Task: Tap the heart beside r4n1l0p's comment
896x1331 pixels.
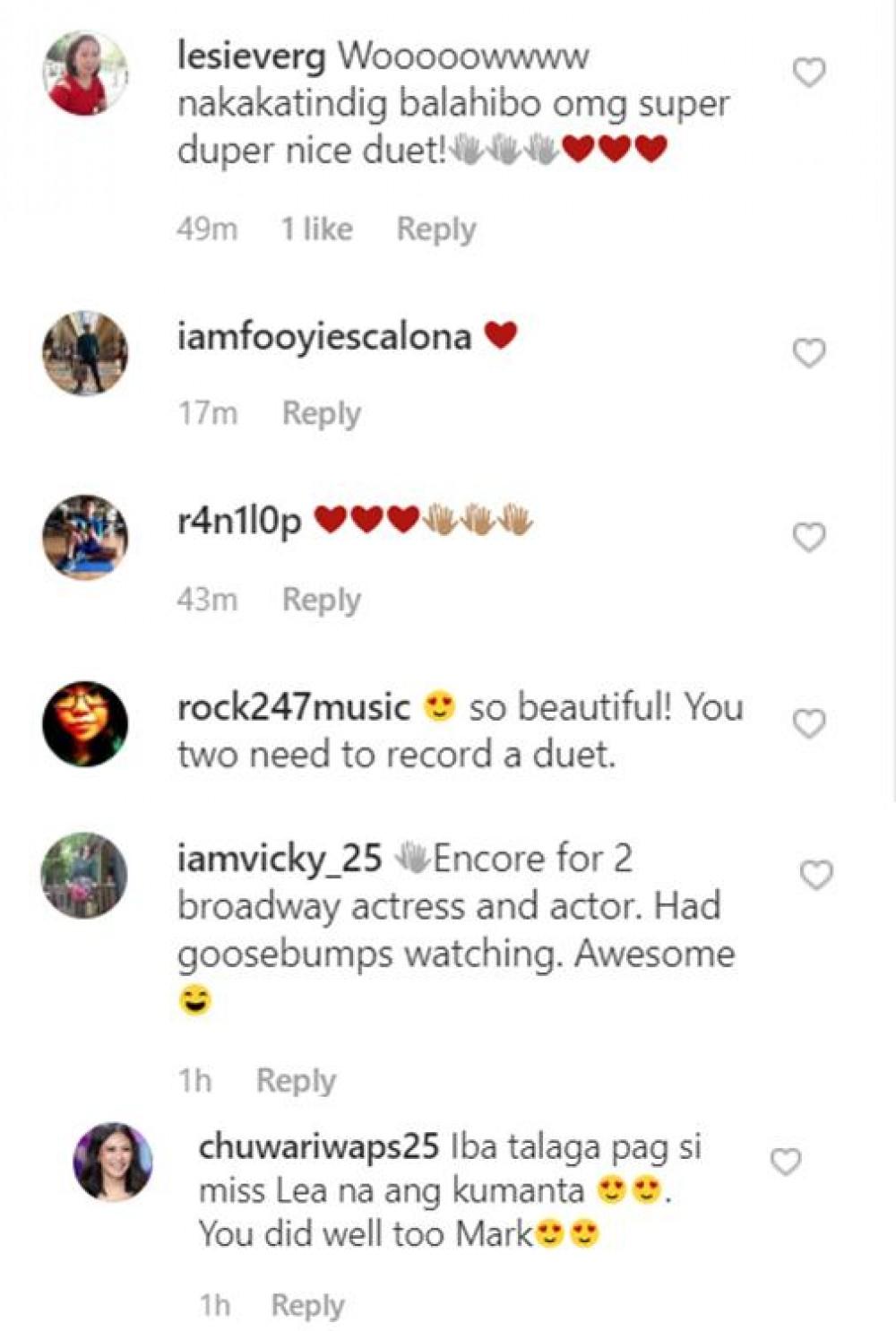Action: [809, 537]
